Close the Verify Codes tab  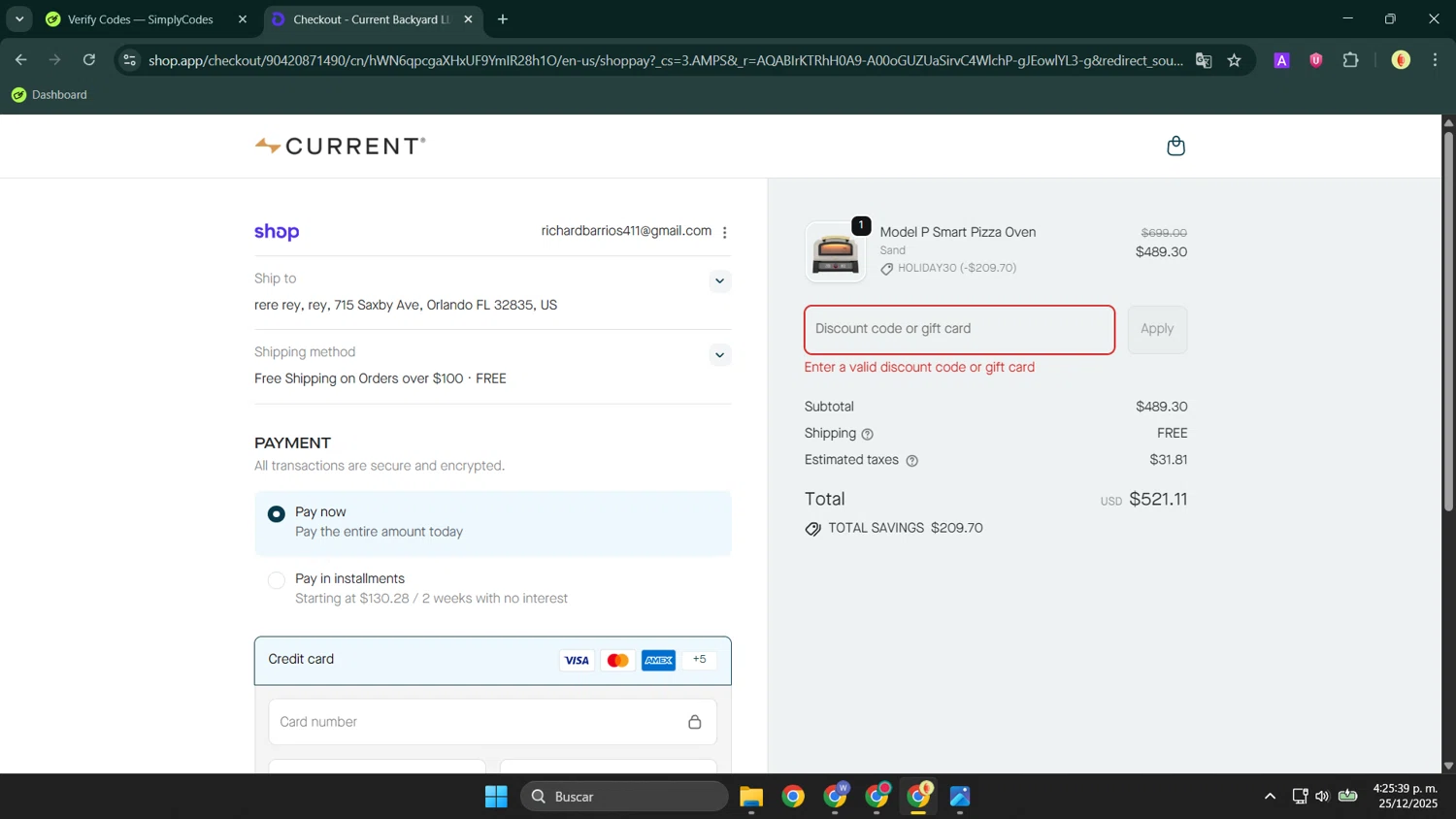[x=243, y=19]
